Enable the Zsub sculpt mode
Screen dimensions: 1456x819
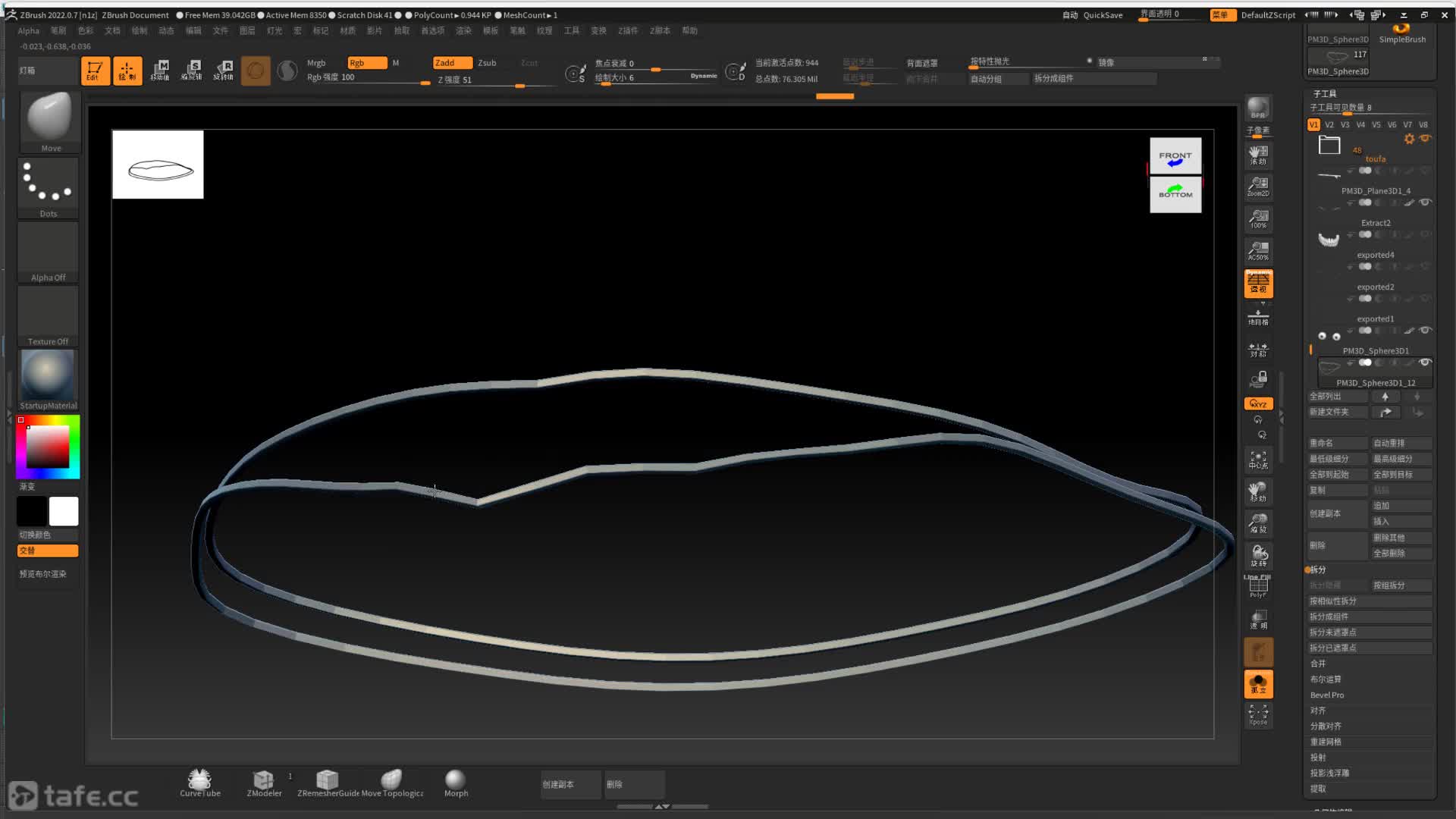(487, 63)
